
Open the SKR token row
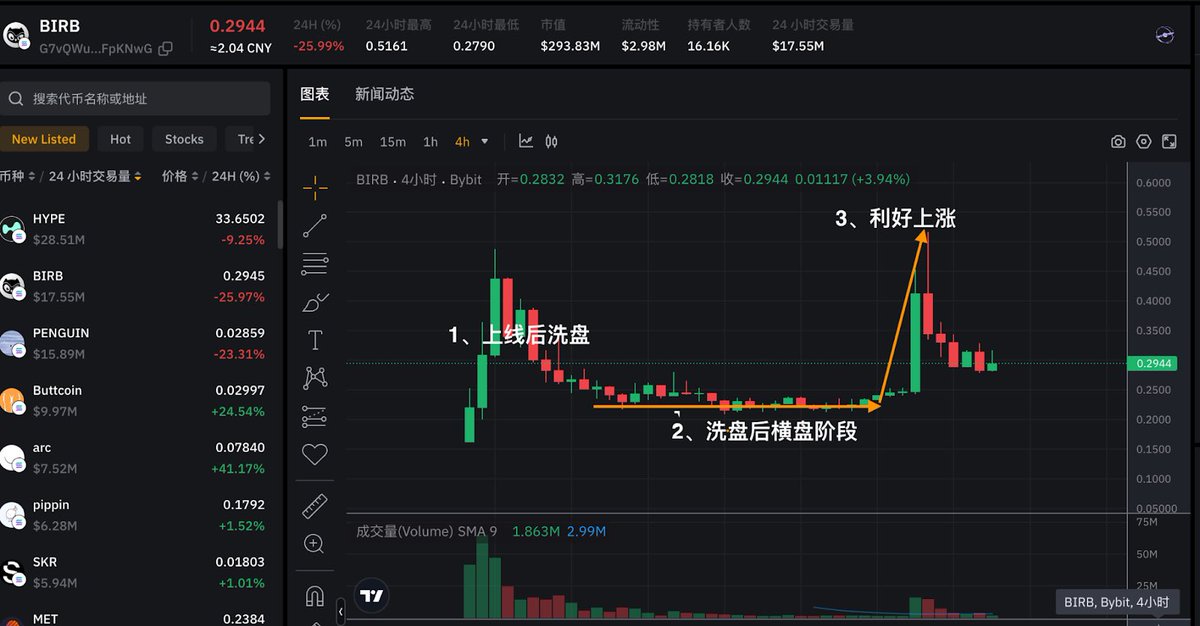point(135,572)
